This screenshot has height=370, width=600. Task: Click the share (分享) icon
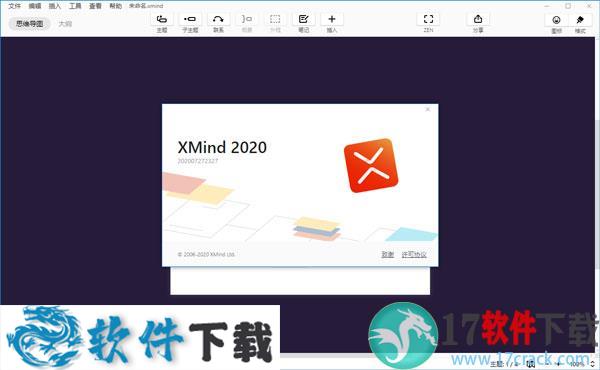(x=478, y=19)
